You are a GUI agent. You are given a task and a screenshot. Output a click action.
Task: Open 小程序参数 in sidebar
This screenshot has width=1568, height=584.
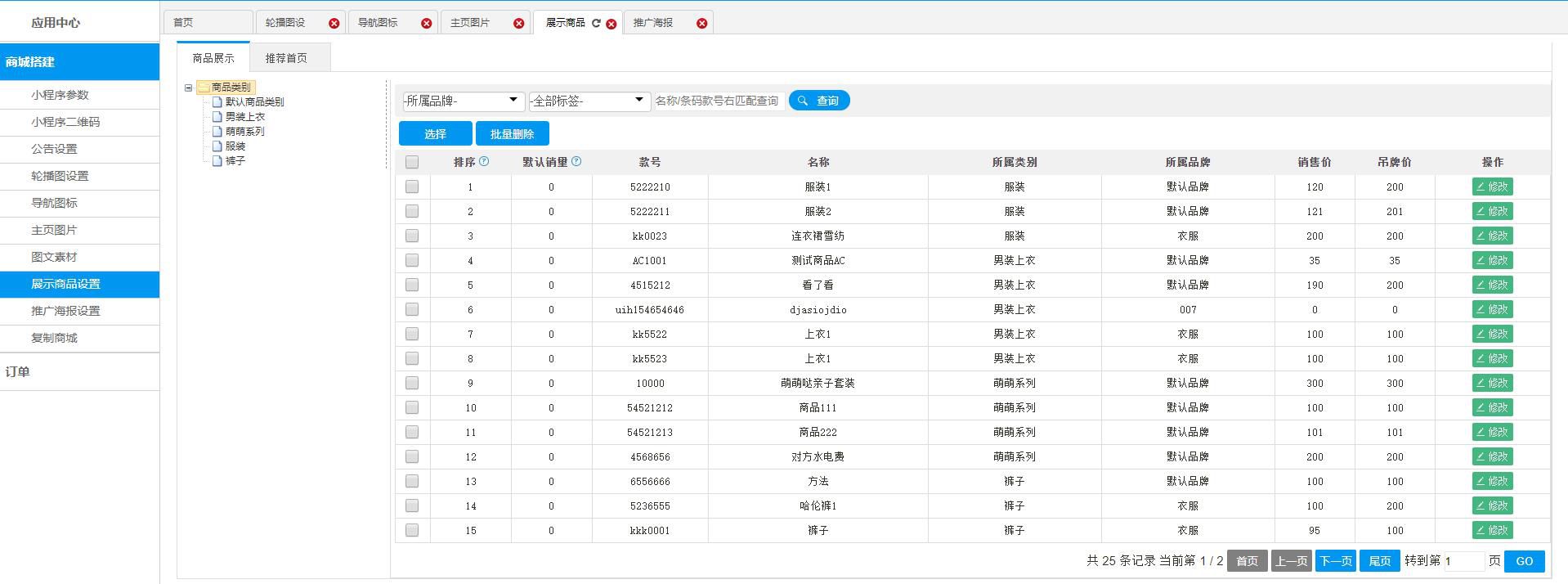point(79,95)
